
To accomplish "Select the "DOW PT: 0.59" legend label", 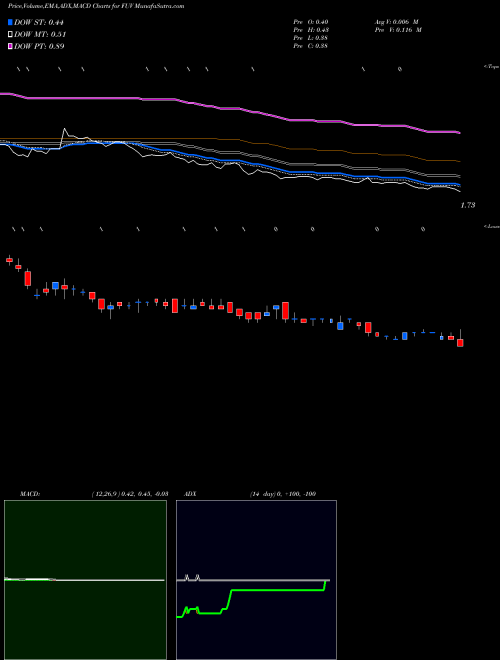I will [39, 46].
